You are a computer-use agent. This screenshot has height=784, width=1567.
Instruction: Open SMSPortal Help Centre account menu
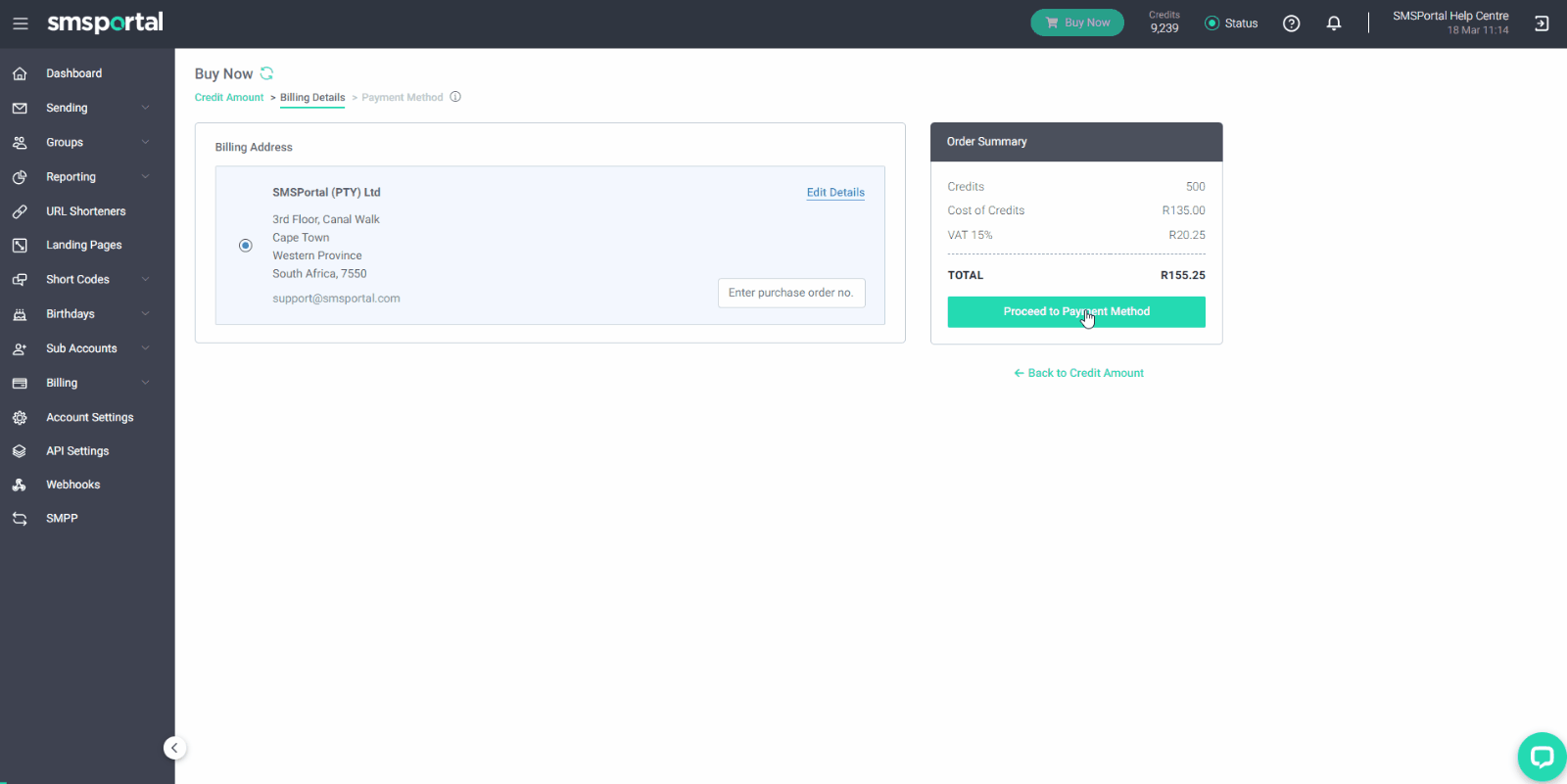point(1450,23)
